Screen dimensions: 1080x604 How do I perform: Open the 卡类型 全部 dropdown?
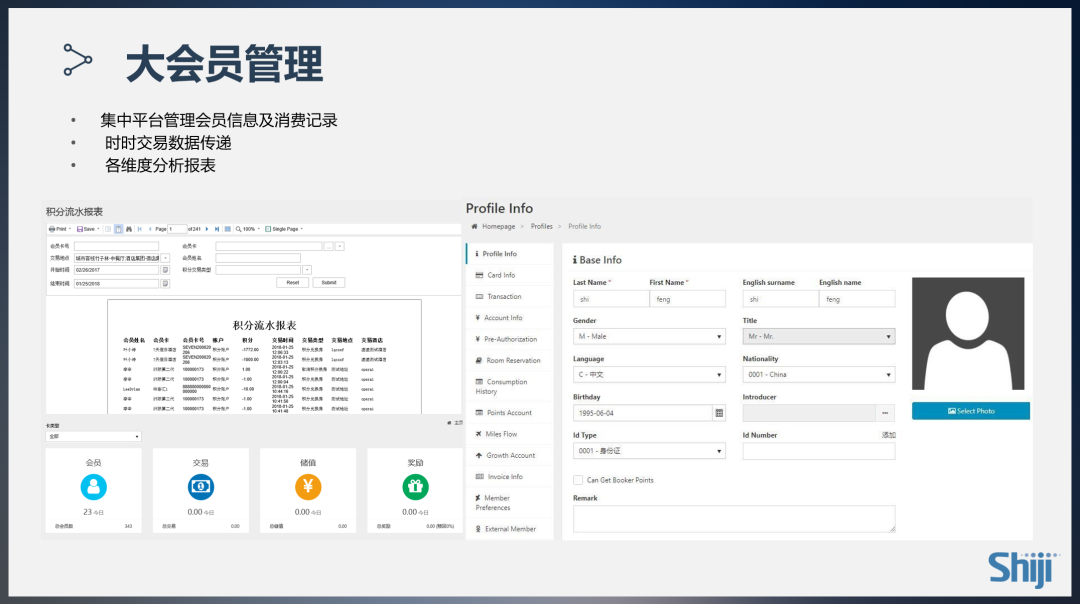click(94, 436)
